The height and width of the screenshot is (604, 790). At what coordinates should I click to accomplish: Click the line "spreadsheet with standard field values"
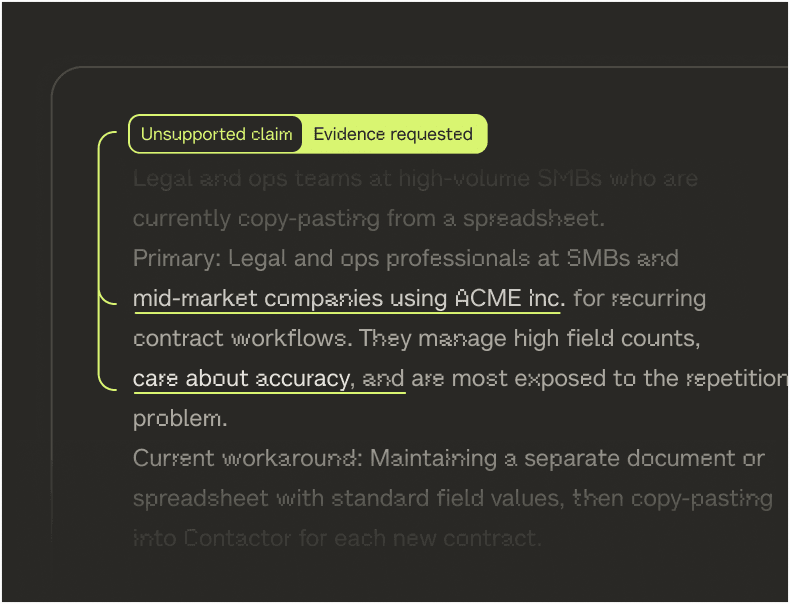[452, 498]
